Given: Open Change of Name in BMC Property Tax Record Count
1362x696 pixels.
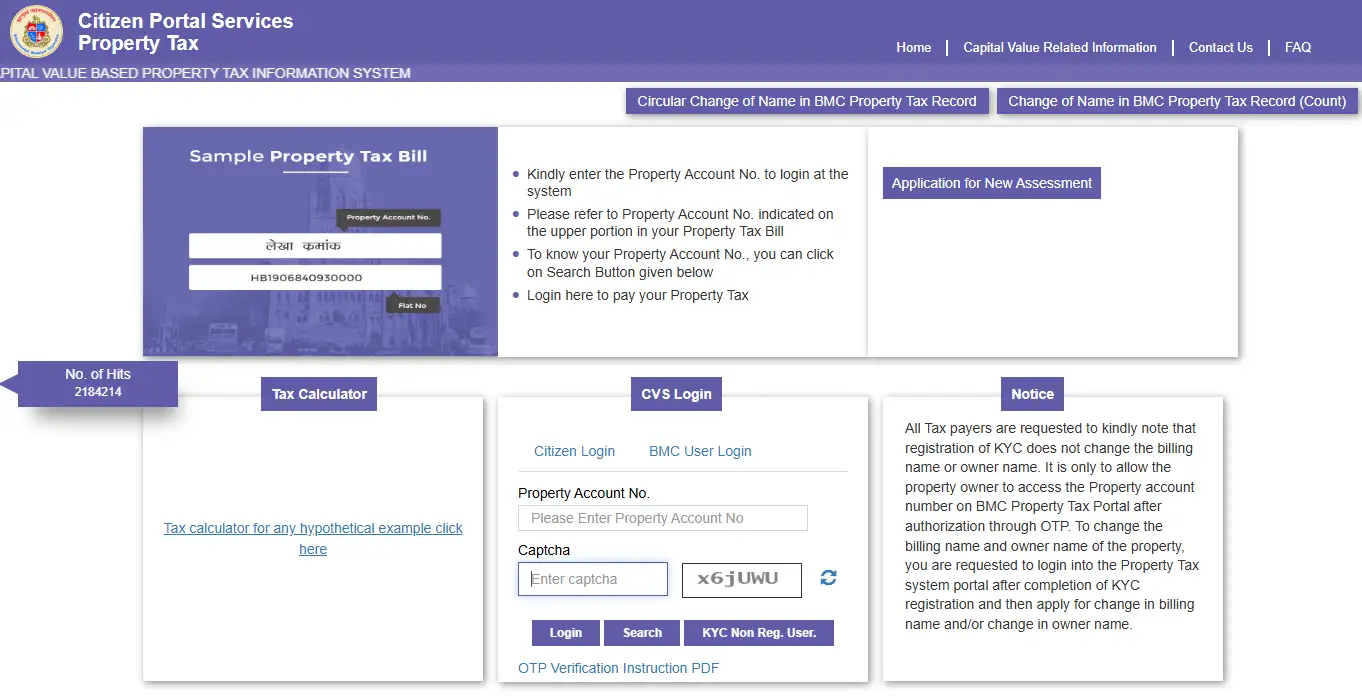Looking at the screenshot, I should pos(1176,101).
